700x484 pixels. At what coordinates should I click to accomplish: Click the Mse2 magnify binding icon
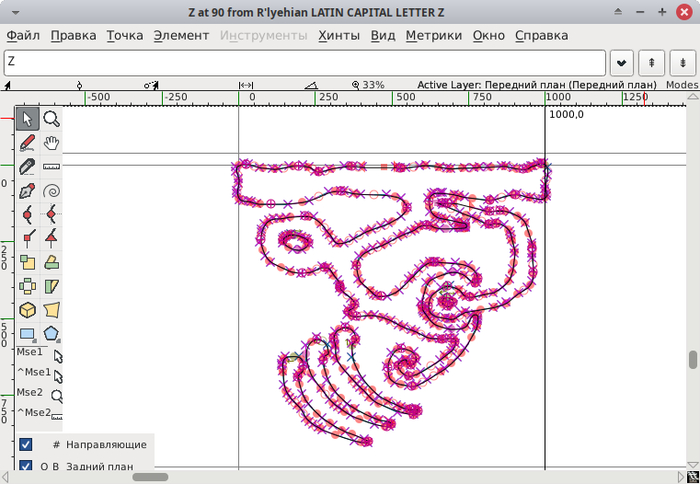pos(57,396)
